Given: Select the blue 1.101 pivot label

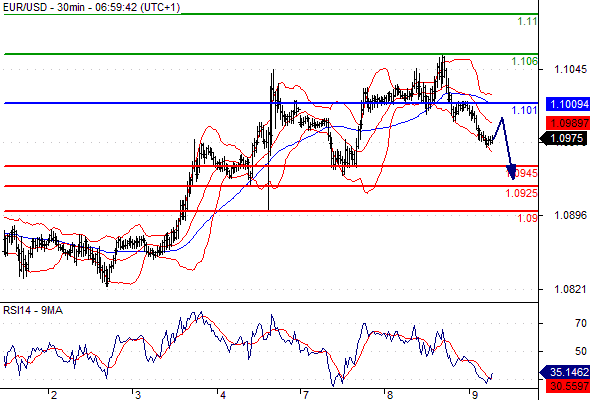Looking at the screenshot, I should pos(524,110).
